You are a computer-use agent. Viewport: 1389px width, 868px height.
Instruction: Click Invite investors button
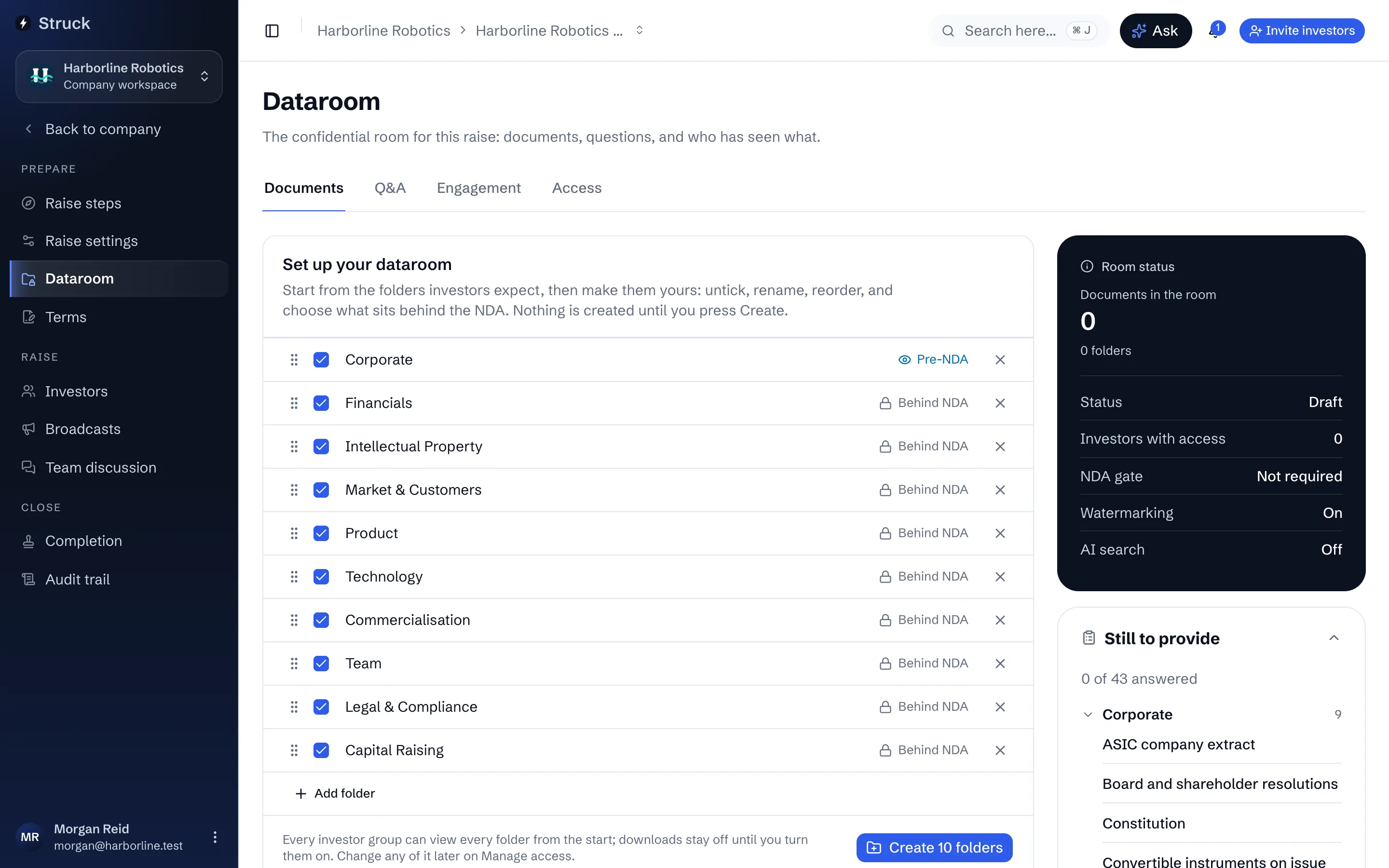coord(1301,31)
